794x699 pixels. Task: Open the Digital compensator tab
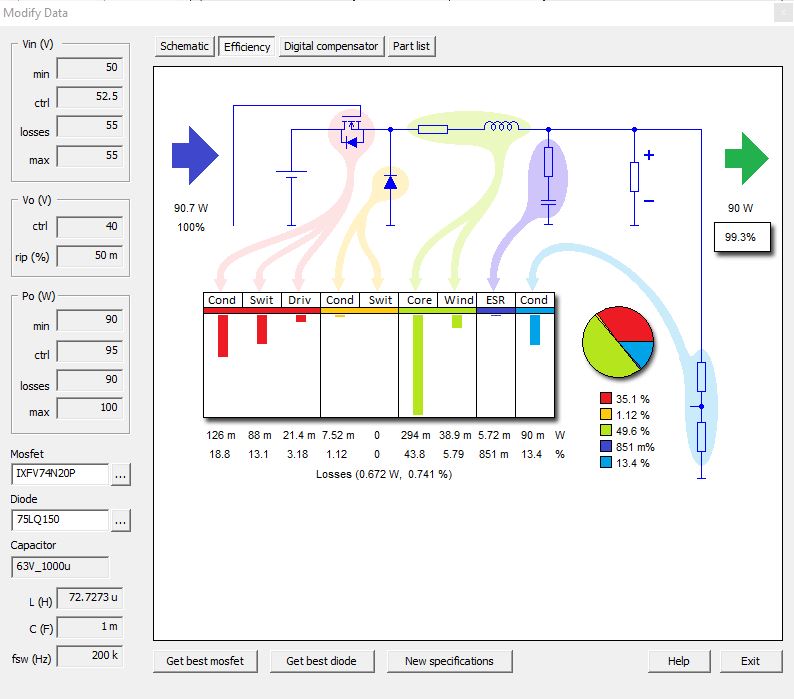tap(331, 46)
